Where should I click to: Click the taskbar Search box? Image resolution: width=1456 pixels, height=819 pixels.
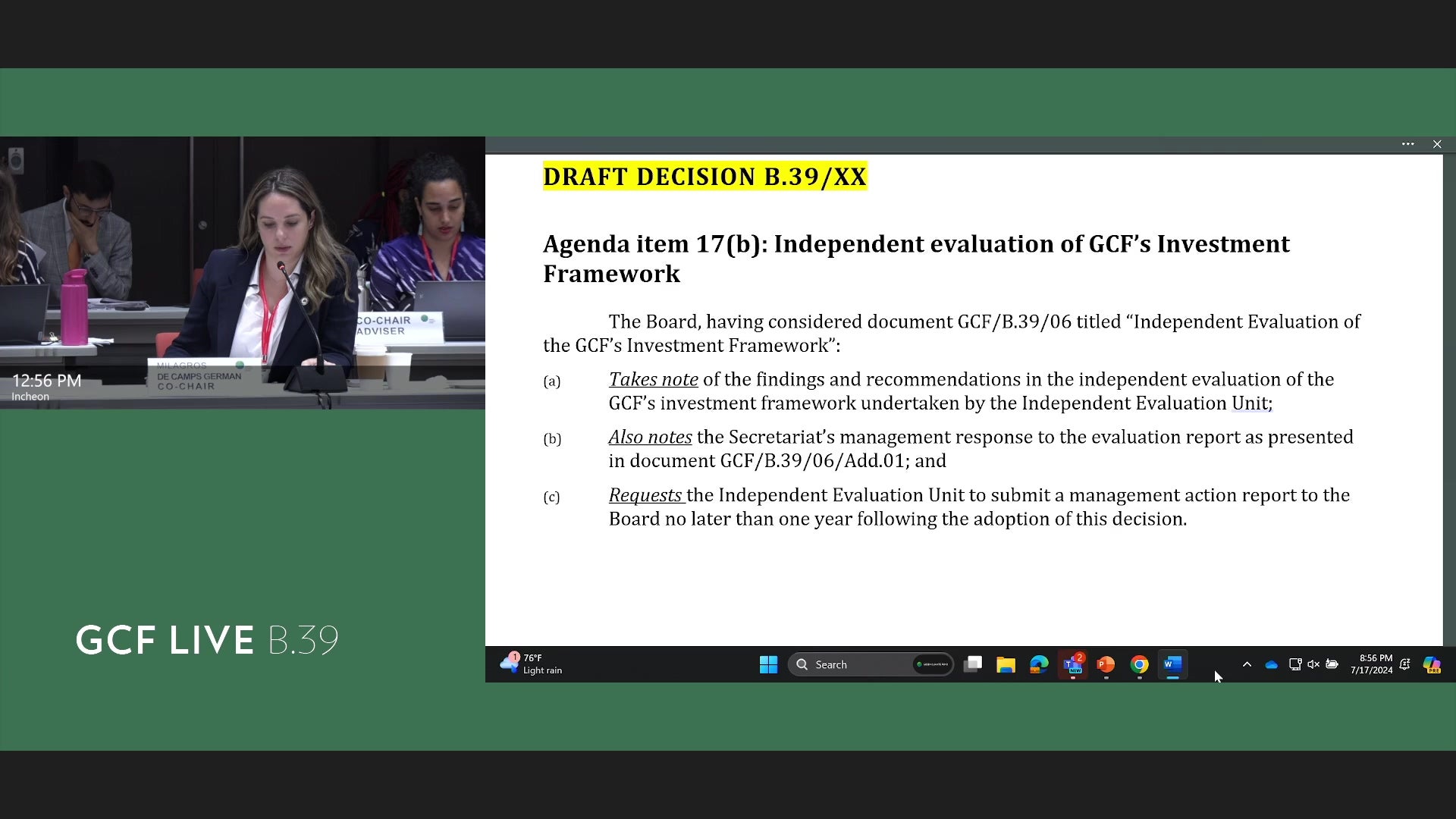point(871,664)
